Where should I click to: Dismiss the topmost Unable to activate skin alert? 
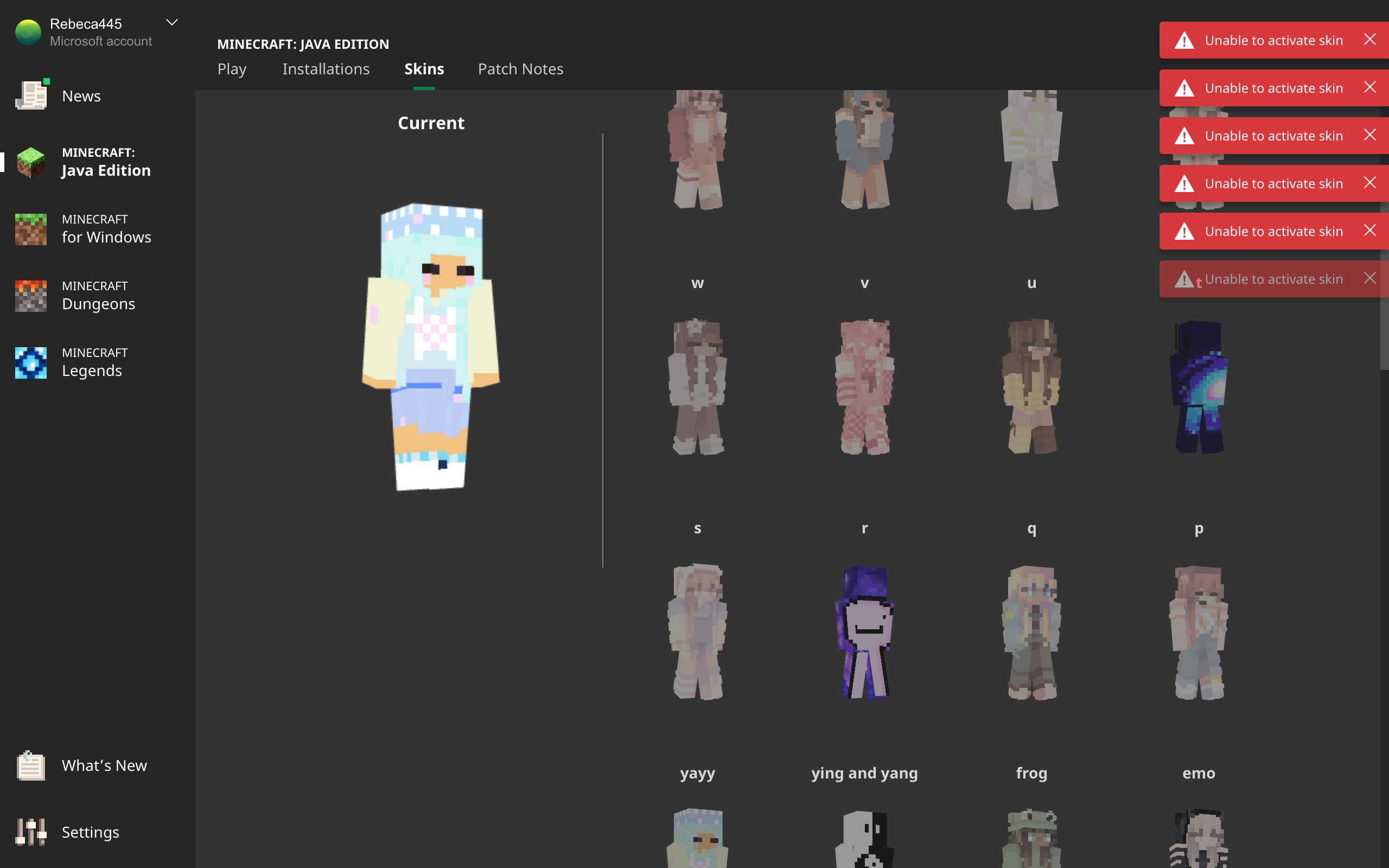click(x=1369, y=40)
